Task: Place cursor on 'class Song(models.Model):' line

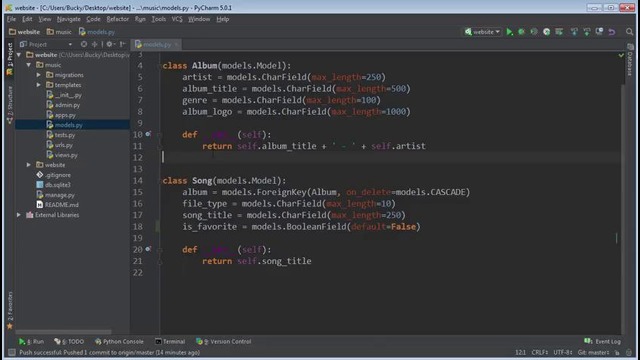Action: (224, 180)
